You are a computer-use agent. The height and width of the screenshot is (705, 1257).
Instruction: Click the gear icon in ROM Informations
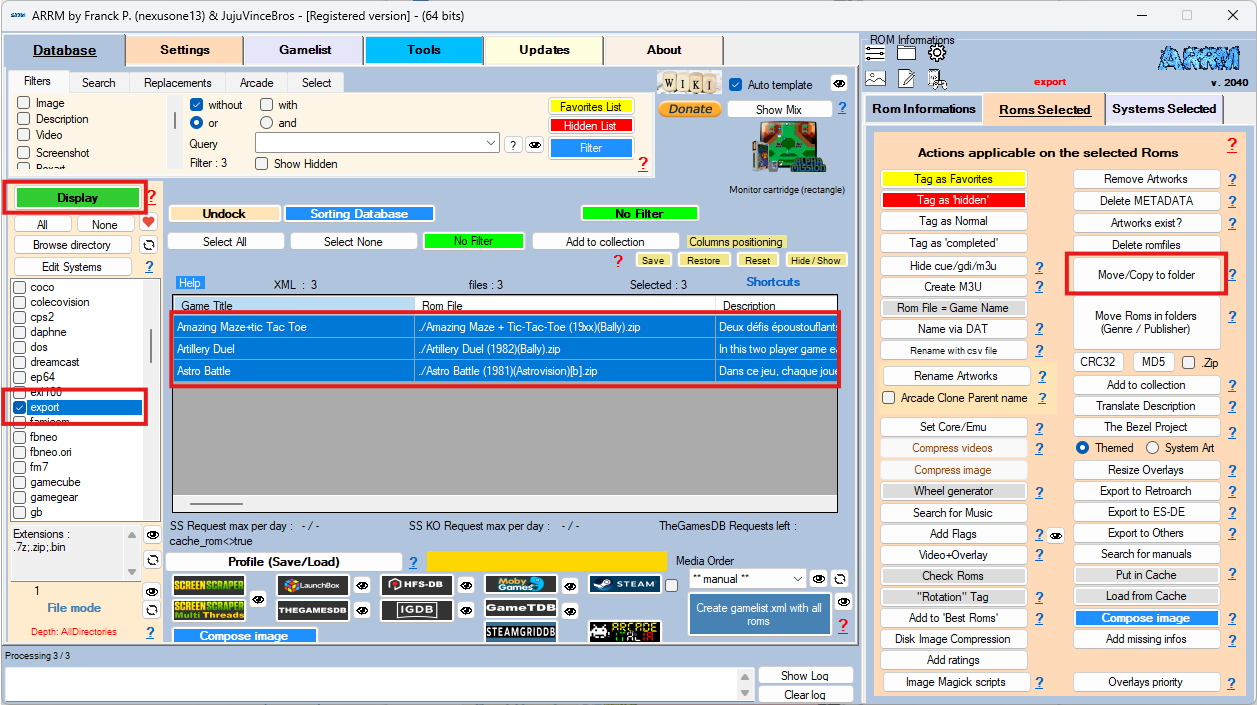(936, 53)
